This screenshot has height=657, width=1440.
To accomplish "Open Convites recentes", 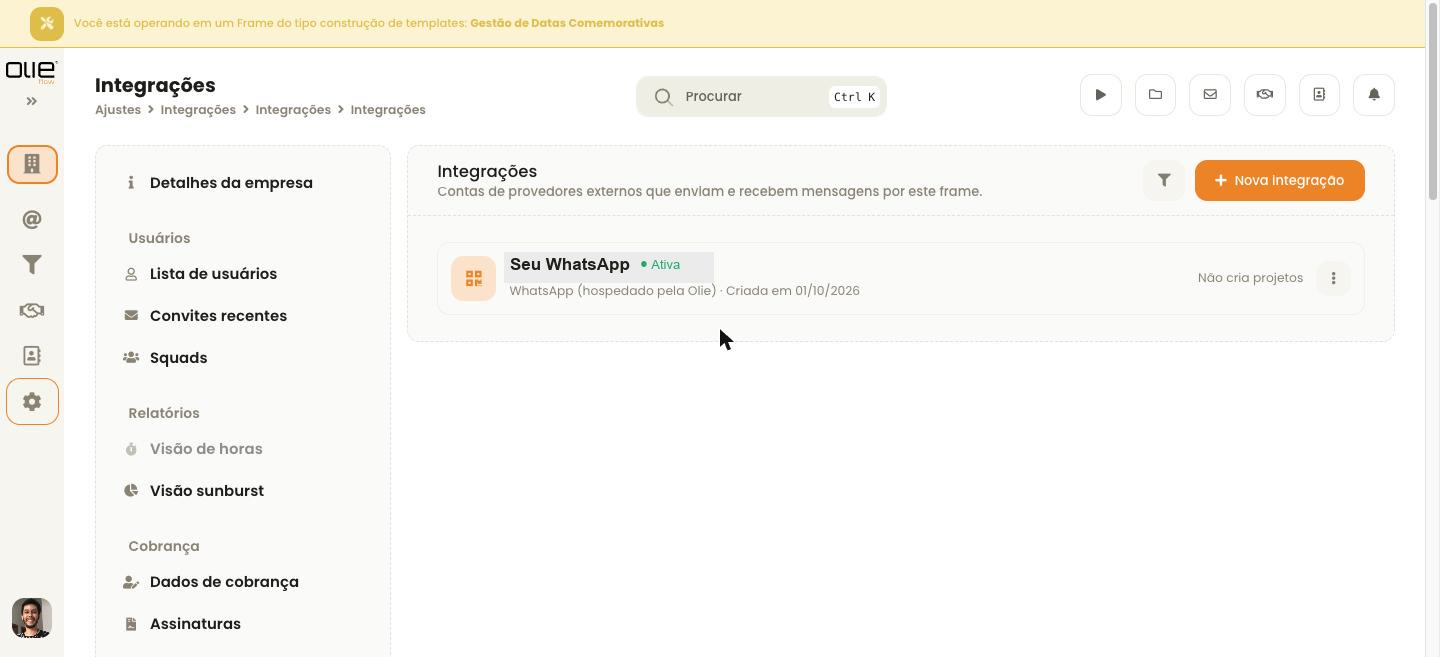I will click(218, 316).
